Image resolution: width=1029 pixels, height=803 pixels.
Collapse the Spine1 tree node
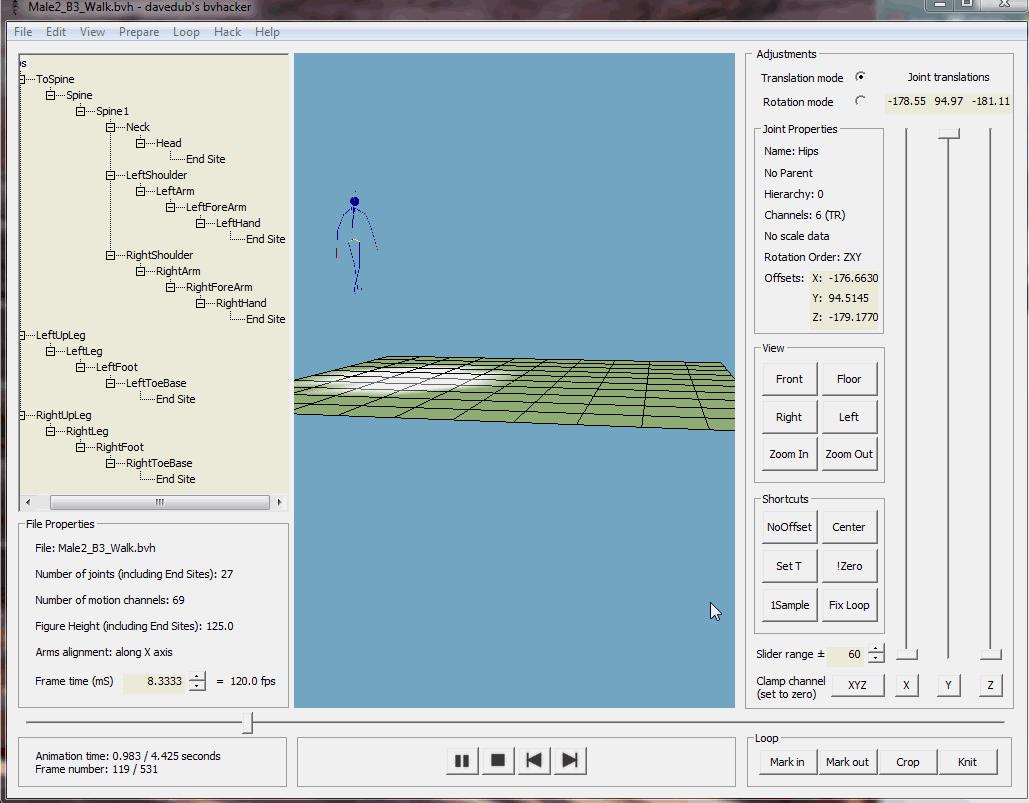(x=81, y=111)
